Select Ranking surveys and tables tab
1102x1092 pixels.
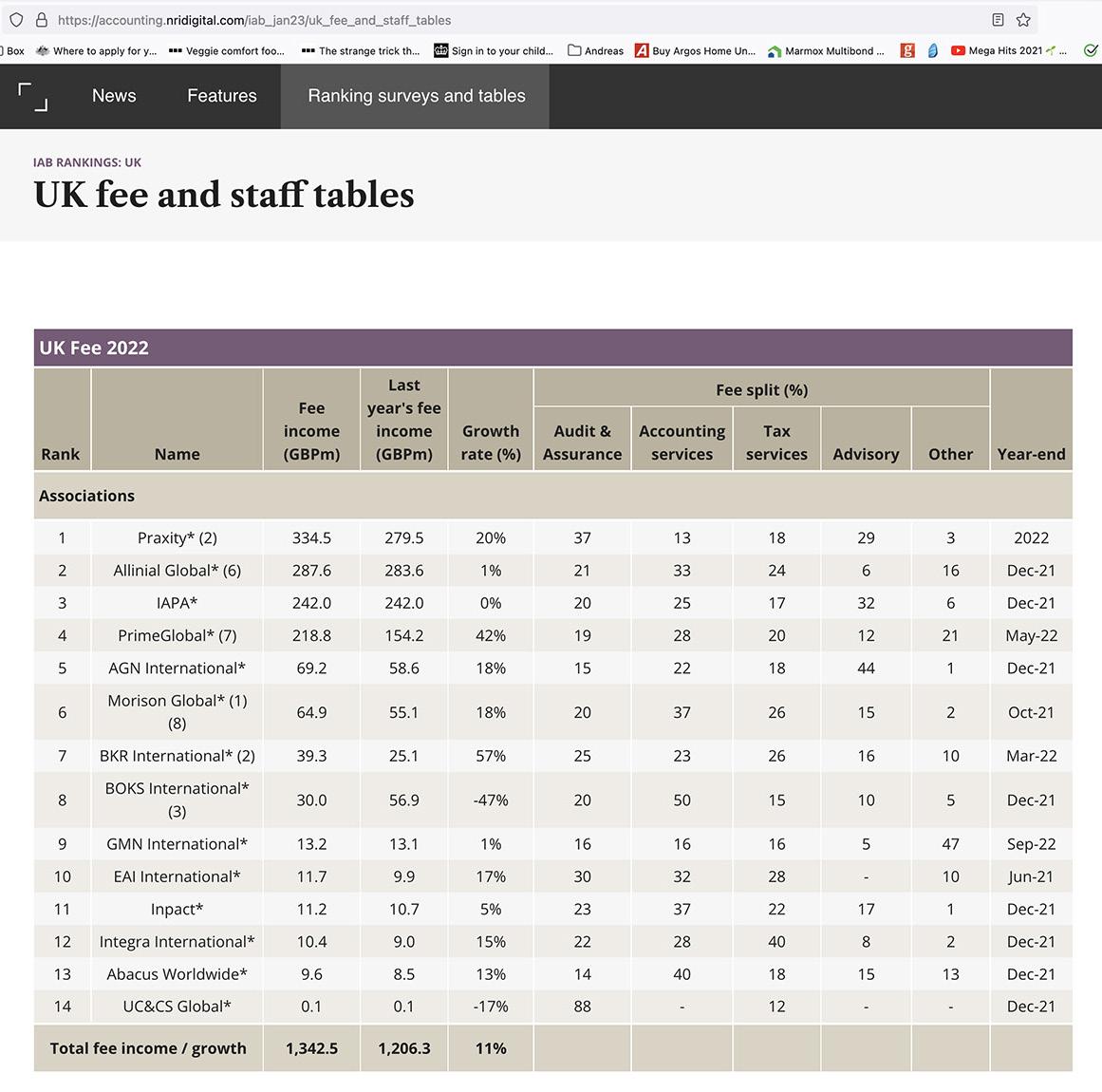pos(416,96)
